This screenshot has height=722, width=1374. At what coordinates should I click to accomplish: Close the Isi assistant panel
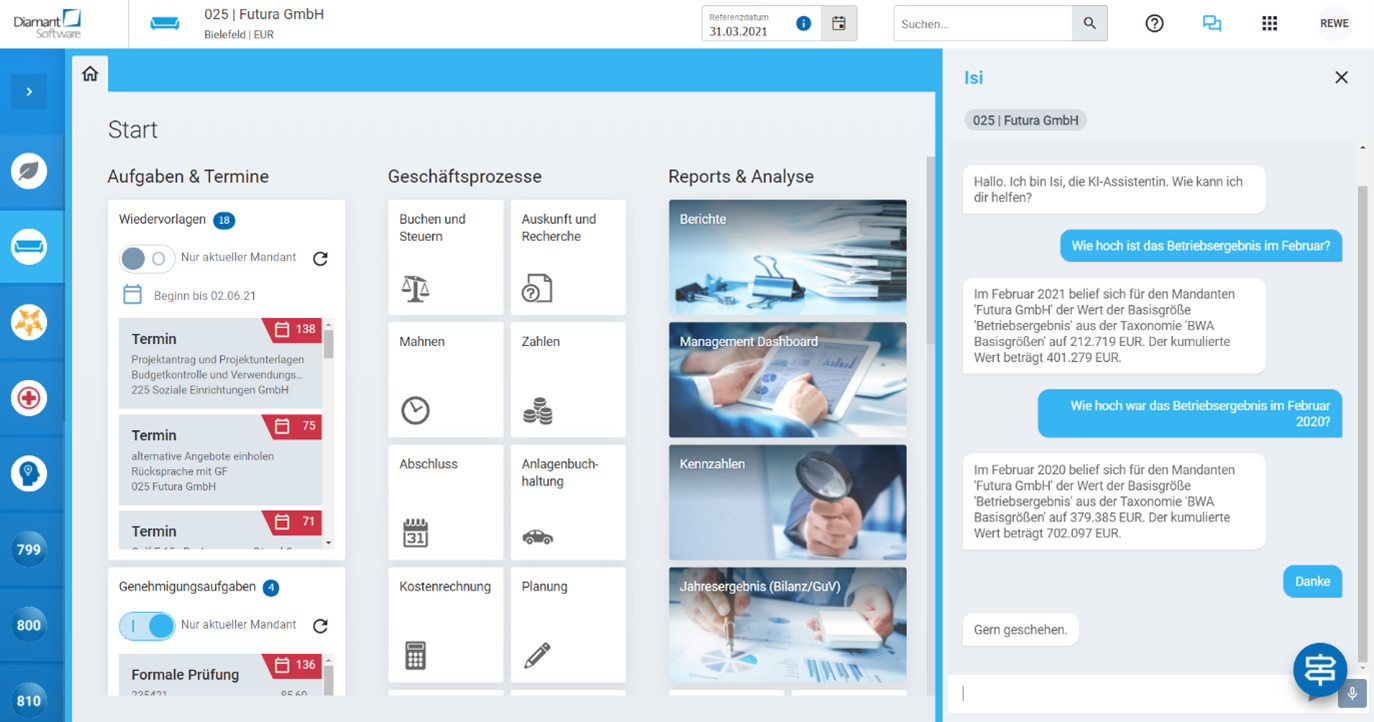1341,77
